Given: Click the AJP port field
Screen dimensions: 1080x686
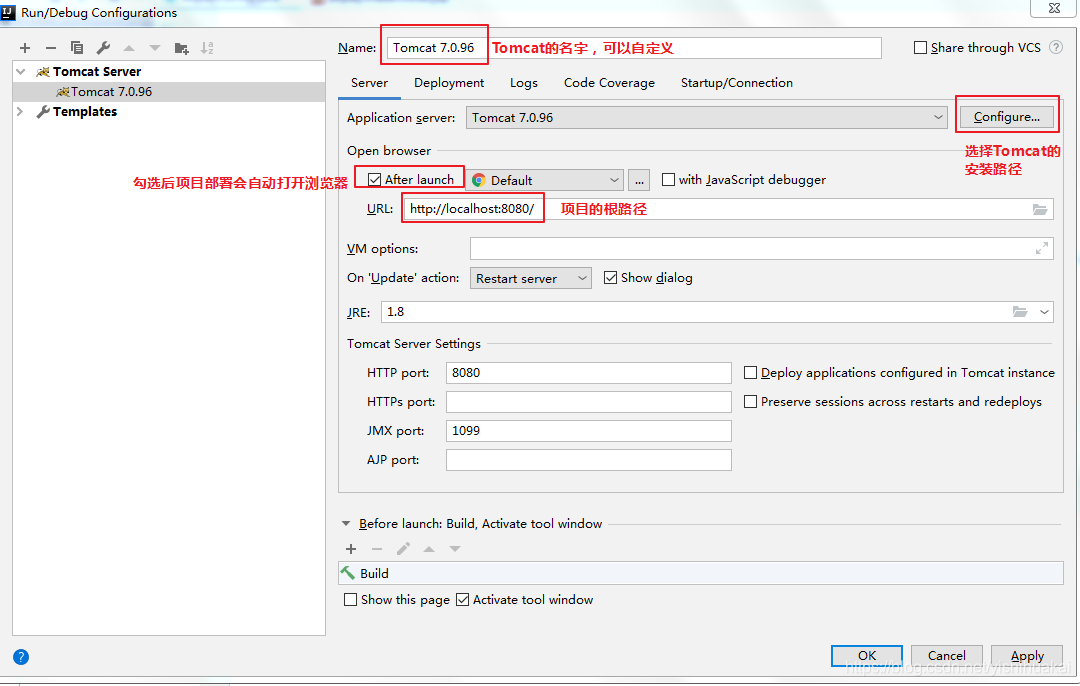Looking at the screenshot, I should tap(588, 459).
